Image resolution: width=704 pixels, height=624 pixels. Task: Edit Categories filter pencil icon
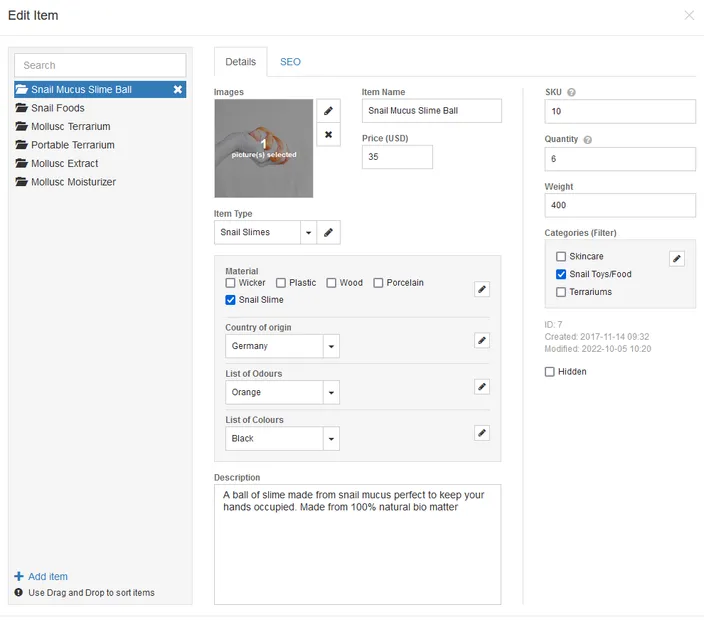coord(677,259)
